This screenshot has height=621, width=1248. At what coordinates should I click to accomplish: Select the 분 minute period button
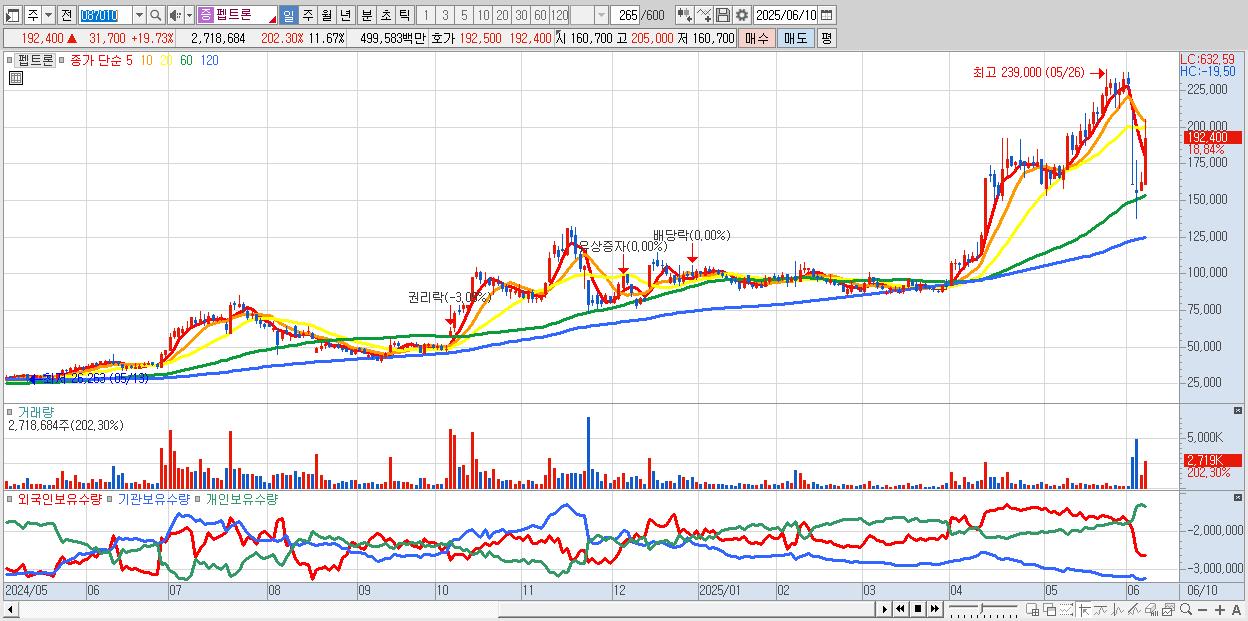click(366, 15)
